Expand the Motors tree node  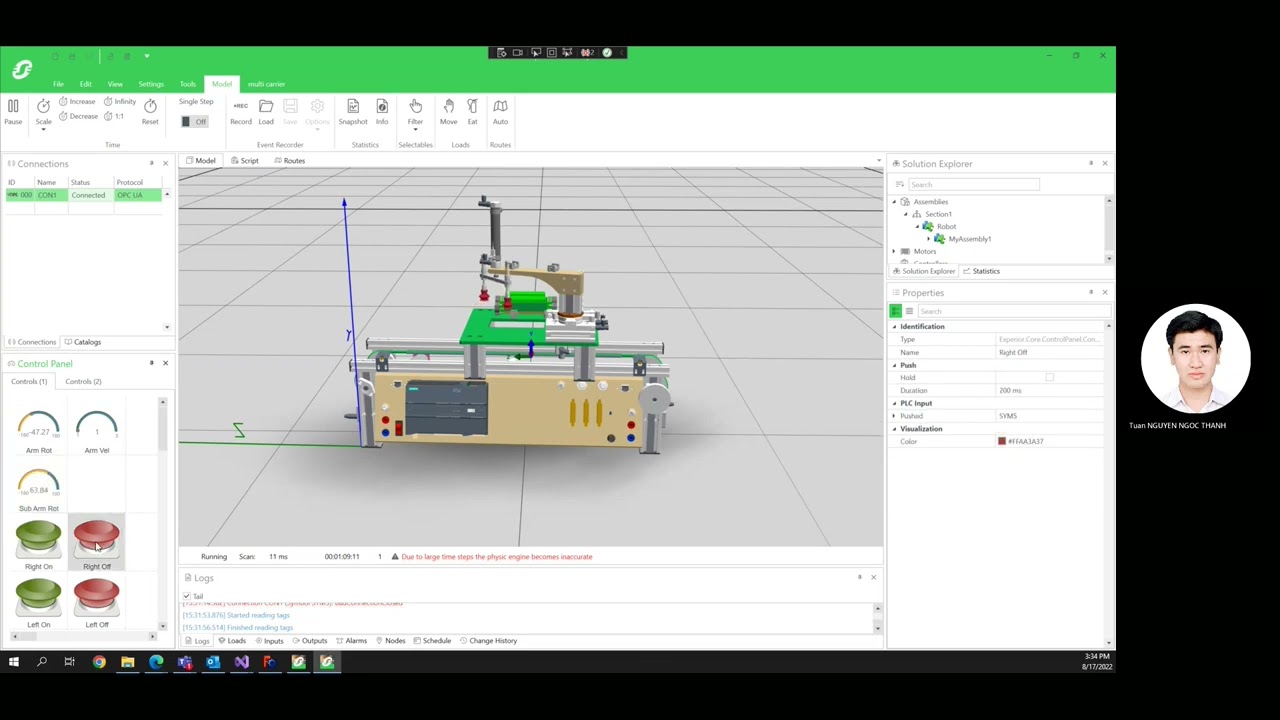(x=895, y=252)
